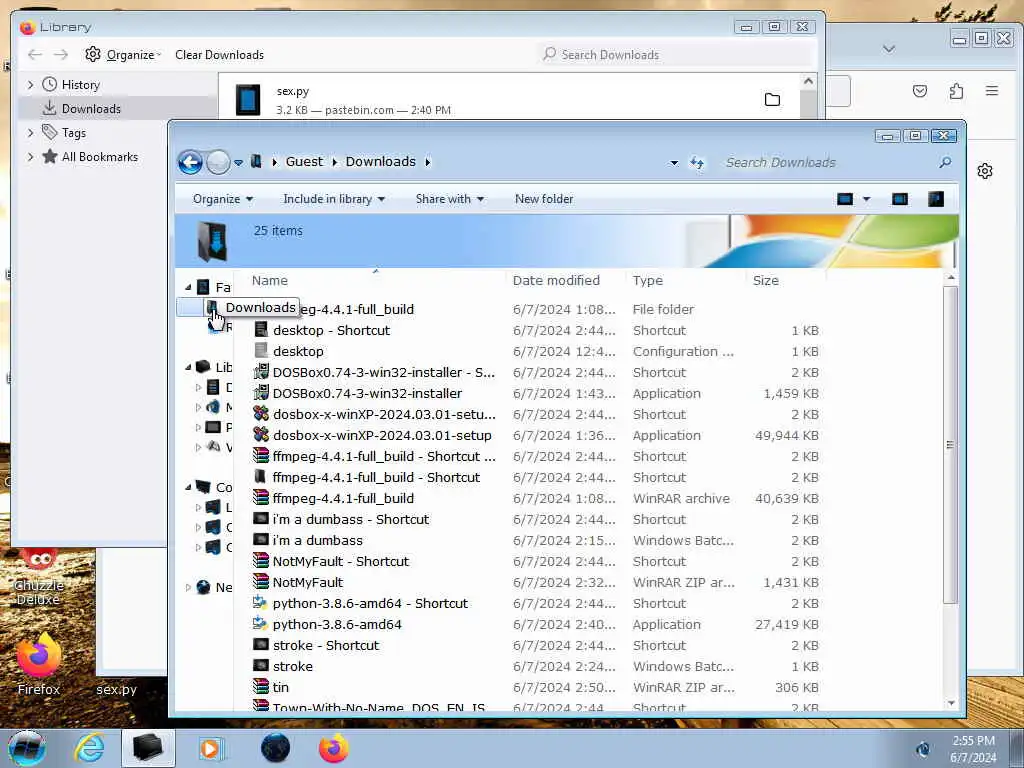Select the desktop configuration file

298,351
